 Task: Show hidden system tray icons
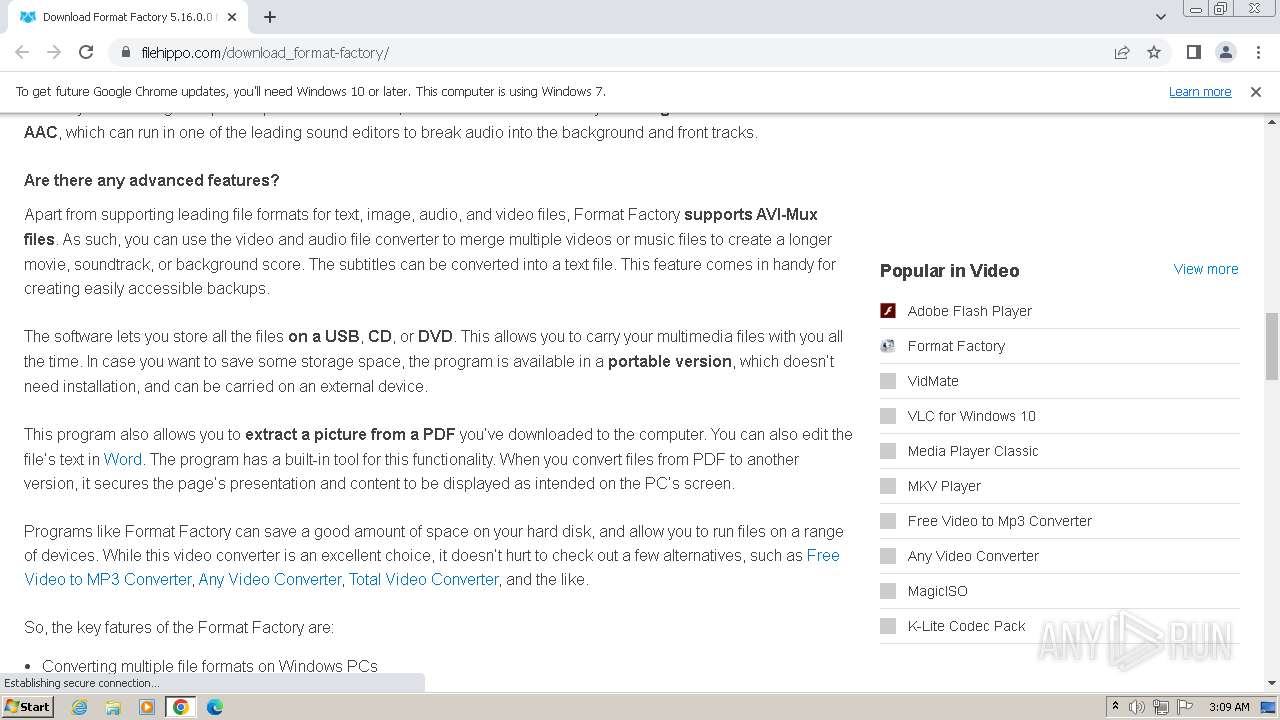click(1115, 707)
